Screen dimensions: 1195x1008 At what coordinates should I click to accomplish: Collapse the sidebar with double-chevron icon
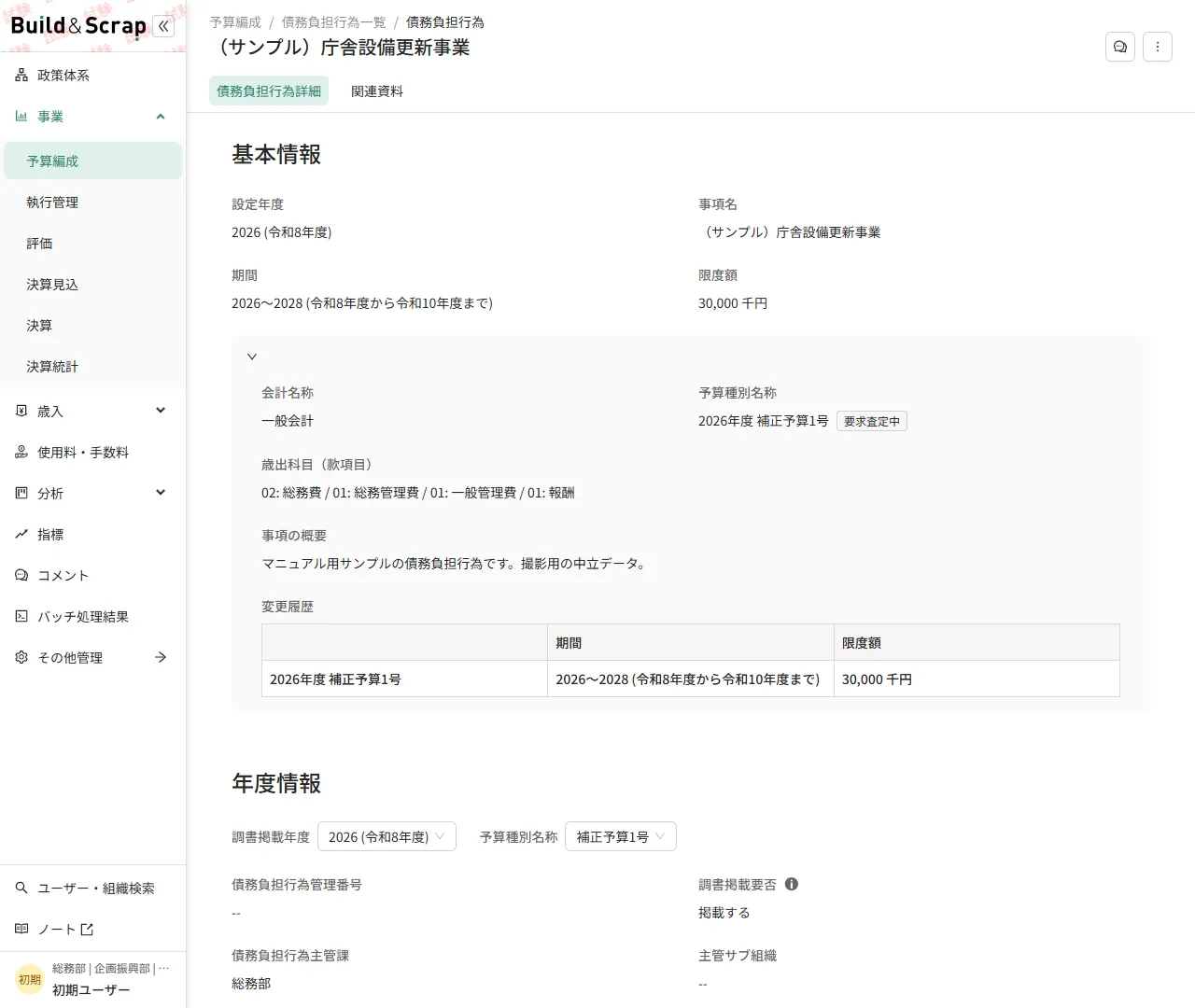pos(163,26)
